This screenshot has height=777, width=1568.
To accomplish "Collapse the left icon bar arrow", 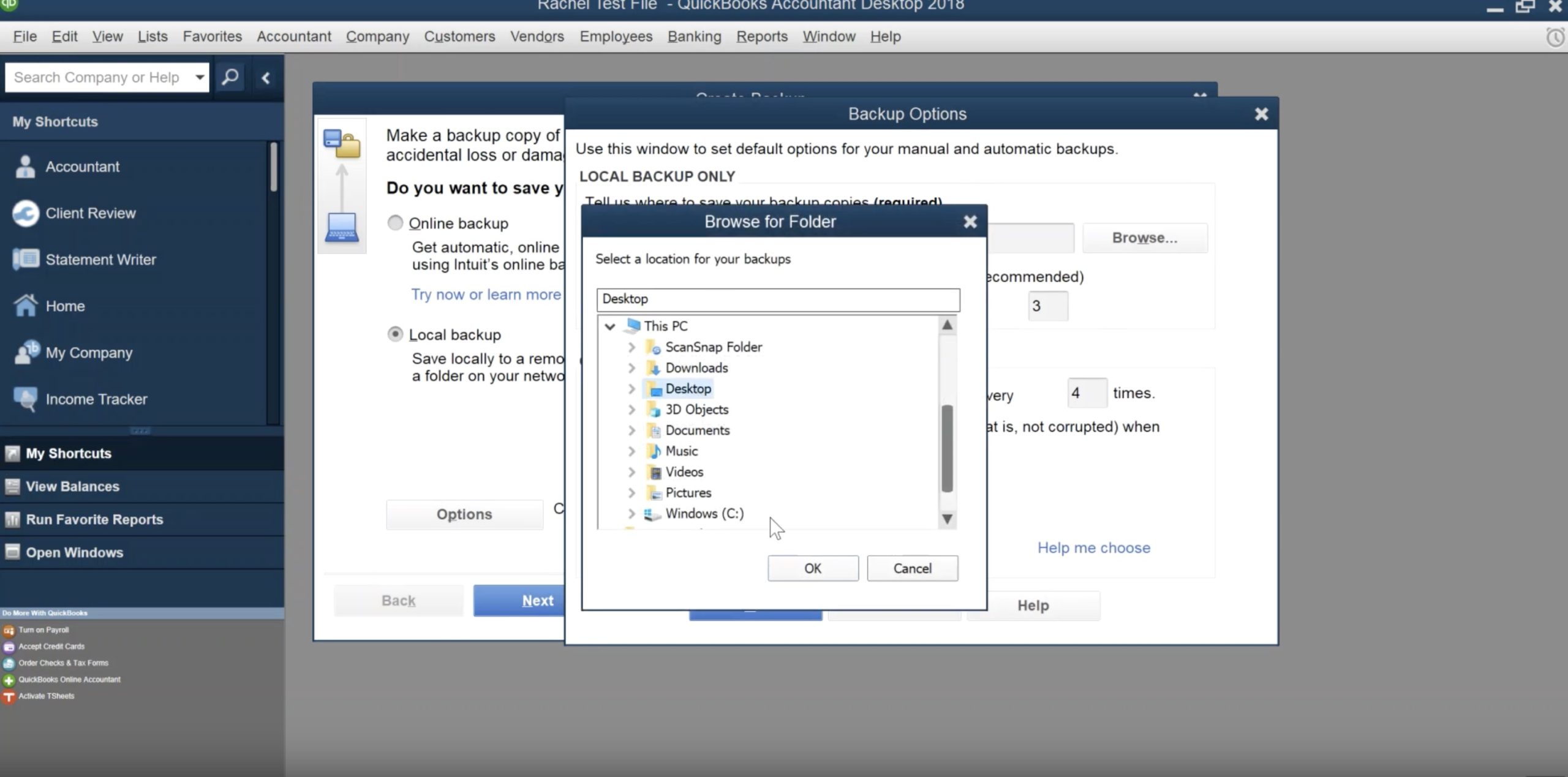I will click(266, 78).
